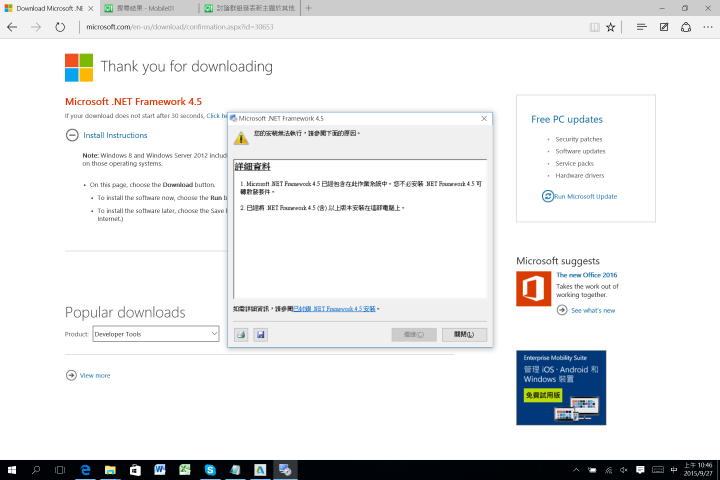Collapse Install Instructions circle icon

point(72,135)
